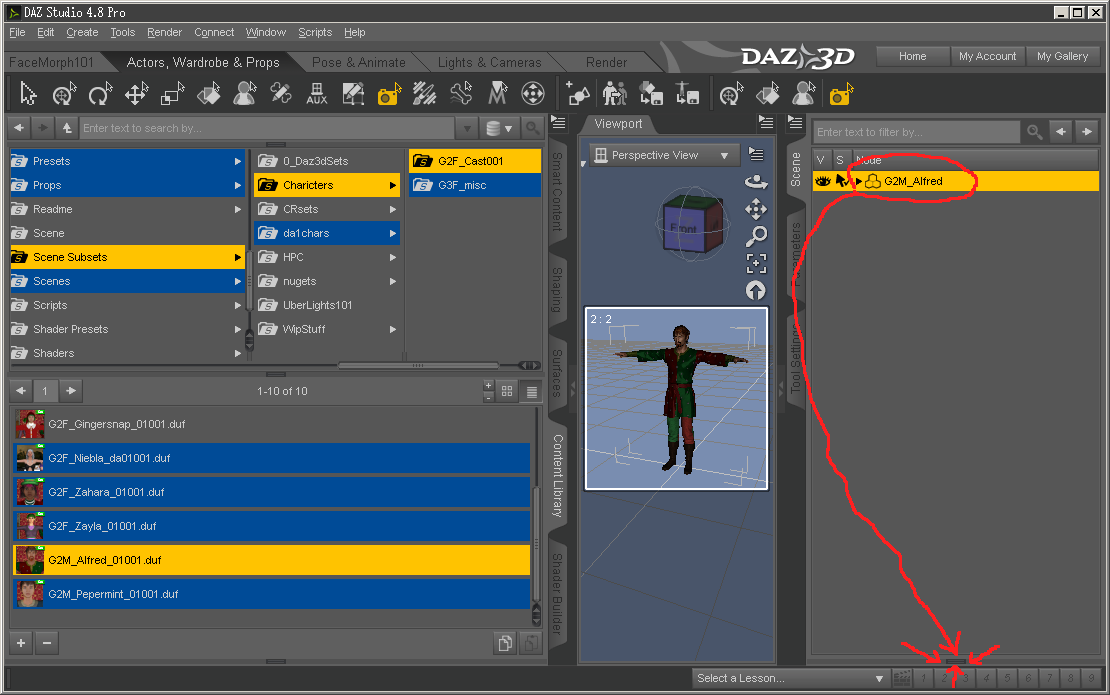1110x695 pixels.
Task: Open Content Library pane options menu
Action: coord(559,123)
